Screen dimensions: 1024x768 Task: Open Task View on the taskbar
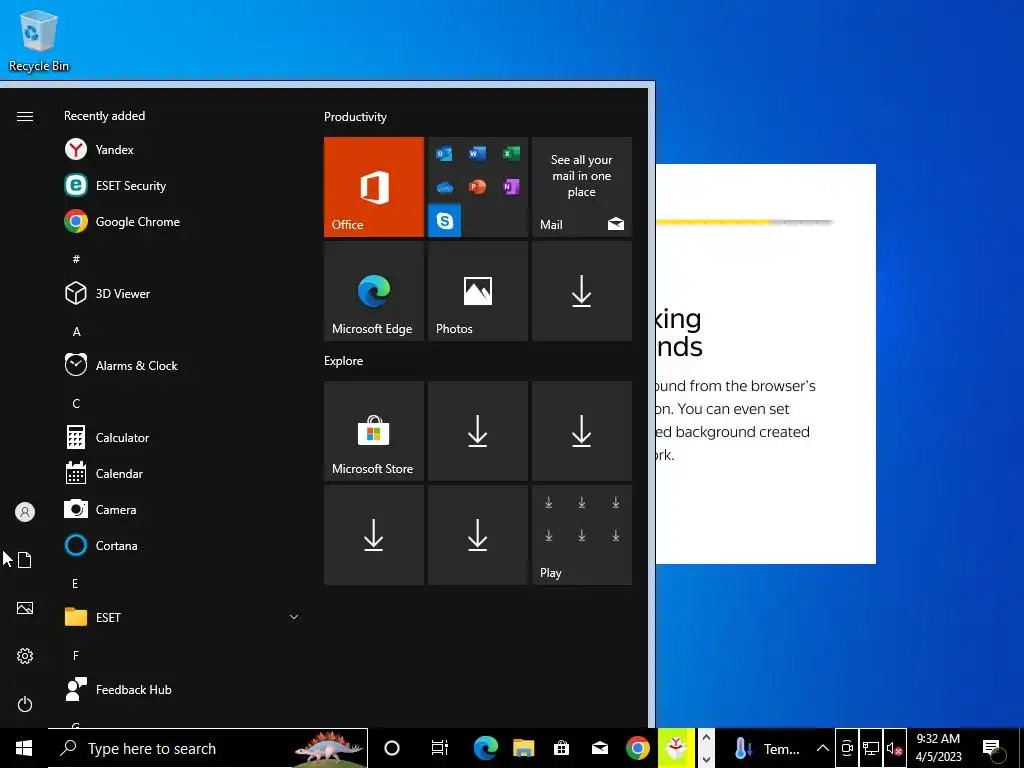(x=440, y=748)
